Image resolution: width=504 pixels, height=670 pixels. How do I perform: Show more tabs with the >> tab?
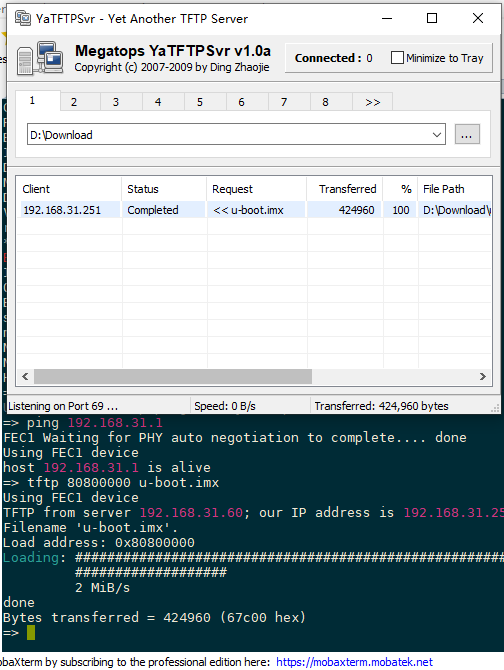(372, 102)
